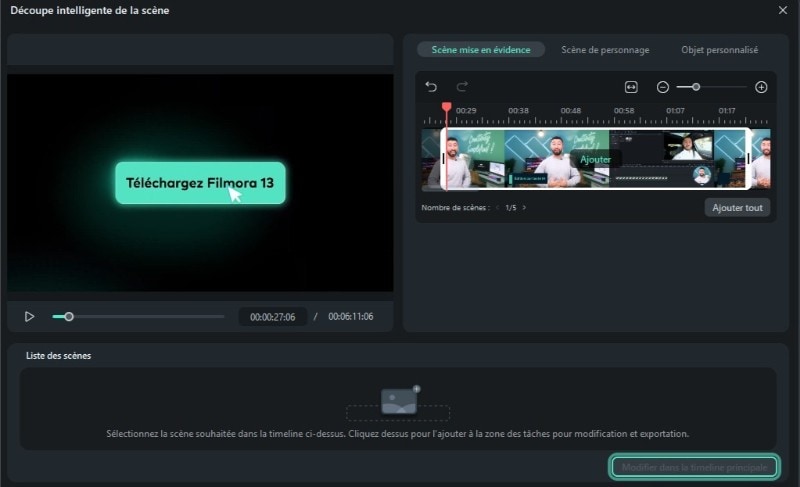
Task: Click the Téléchargez Filmora 13 preview graphic
Action: [x=200, y=183]
